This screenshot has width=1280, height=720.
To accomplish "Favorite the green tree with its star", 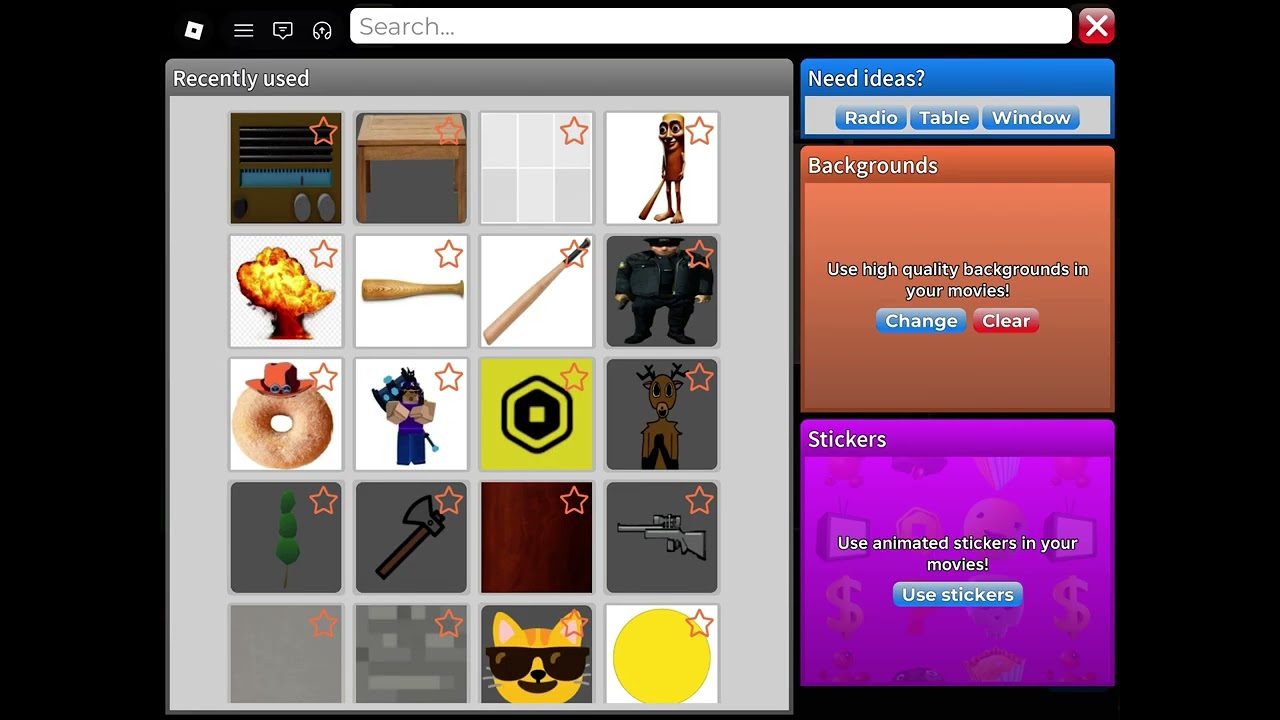I will coord(323,500).
